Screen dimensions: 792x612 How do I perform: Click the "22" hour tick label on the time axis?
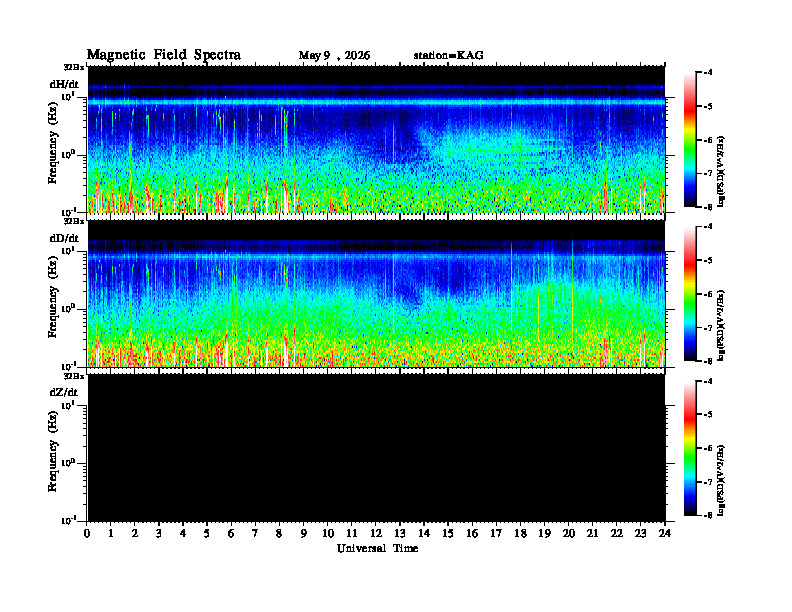click(616, 534)
